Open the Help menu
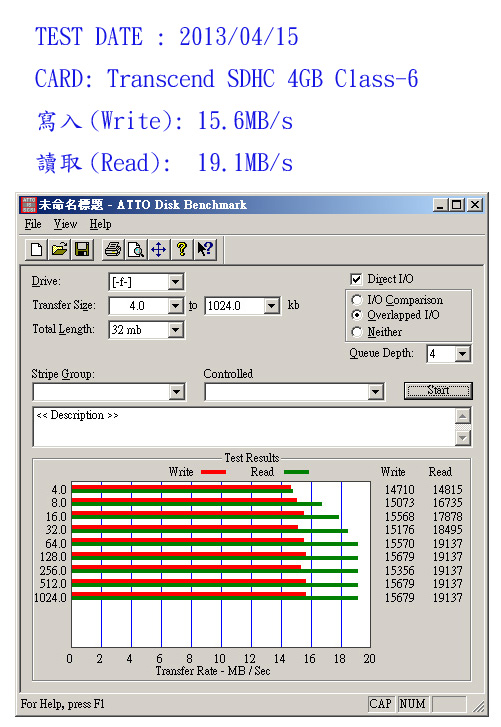This screenshot has width=501, height=727. tap(101, 224)
